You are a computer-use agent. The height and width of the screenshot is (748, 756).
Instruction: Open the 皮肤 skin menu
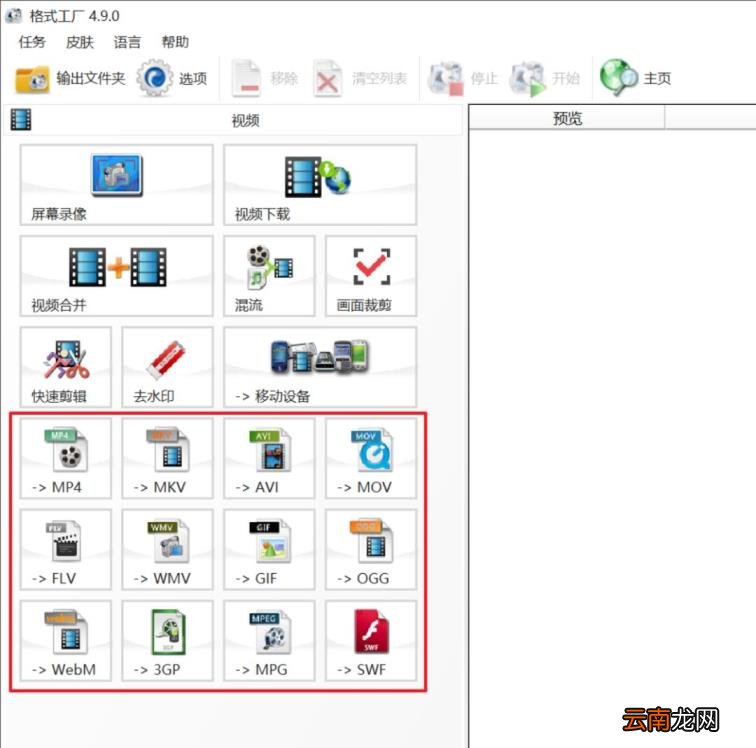80,42
